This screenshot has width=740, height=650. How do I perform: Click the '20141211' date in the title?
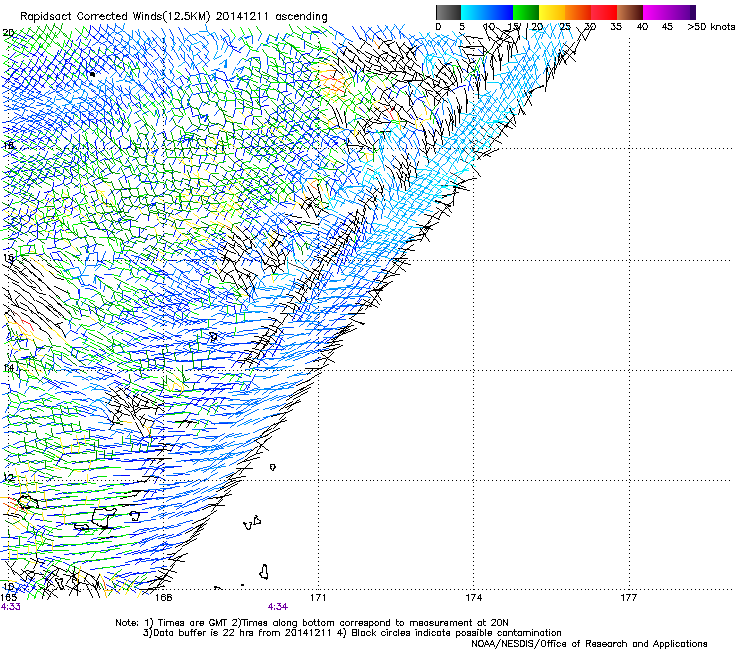pyautogui.click(x=242, y=17)
